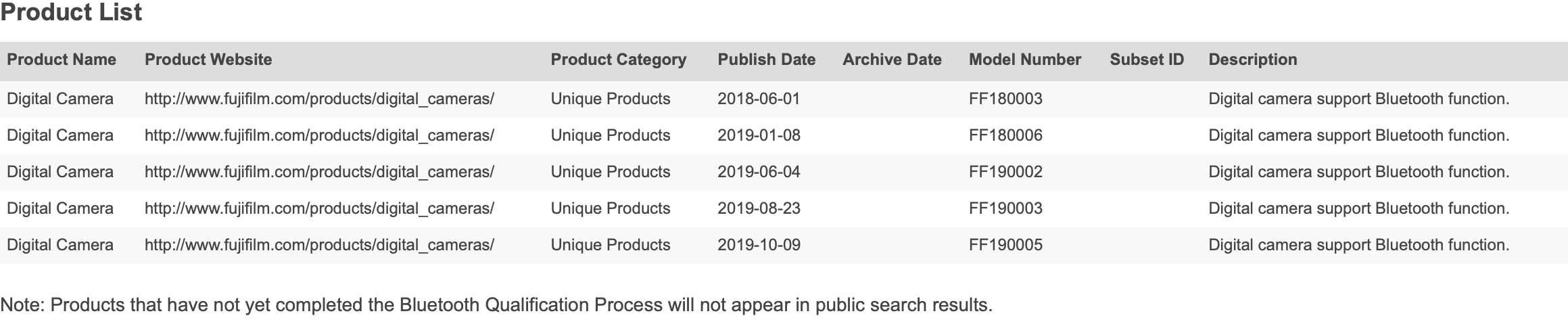
Task: Click the Product Website column header
Action: [x=208, y=60]
